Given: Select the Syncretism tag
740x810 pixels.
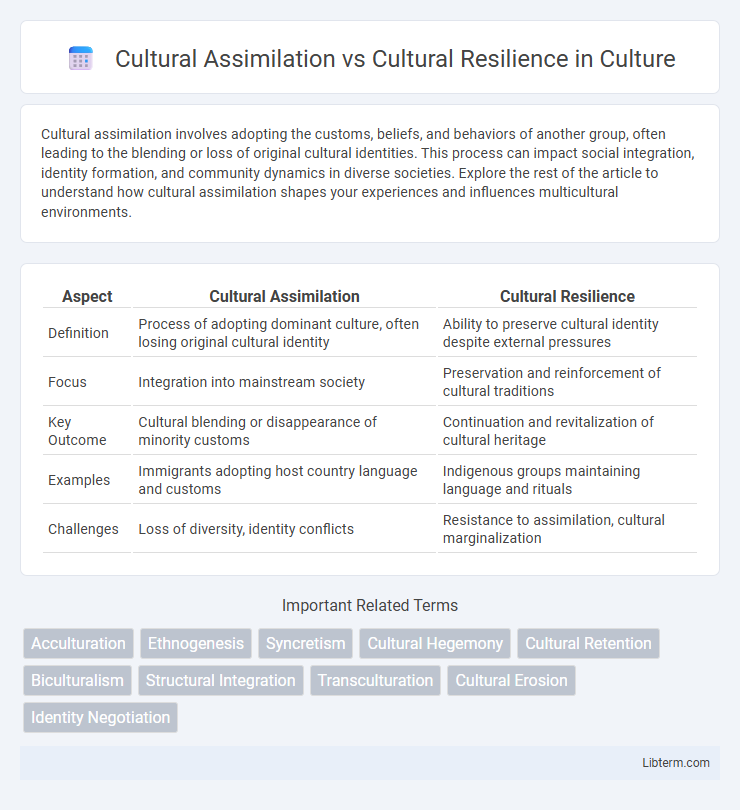Looking at the screenshot, I should (x=305, y=643).
